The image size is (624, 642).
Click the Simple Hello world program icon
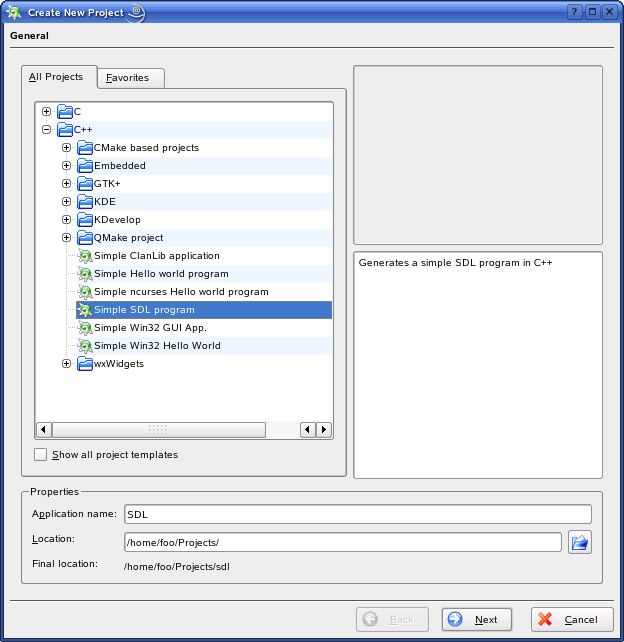coord(85,274)
